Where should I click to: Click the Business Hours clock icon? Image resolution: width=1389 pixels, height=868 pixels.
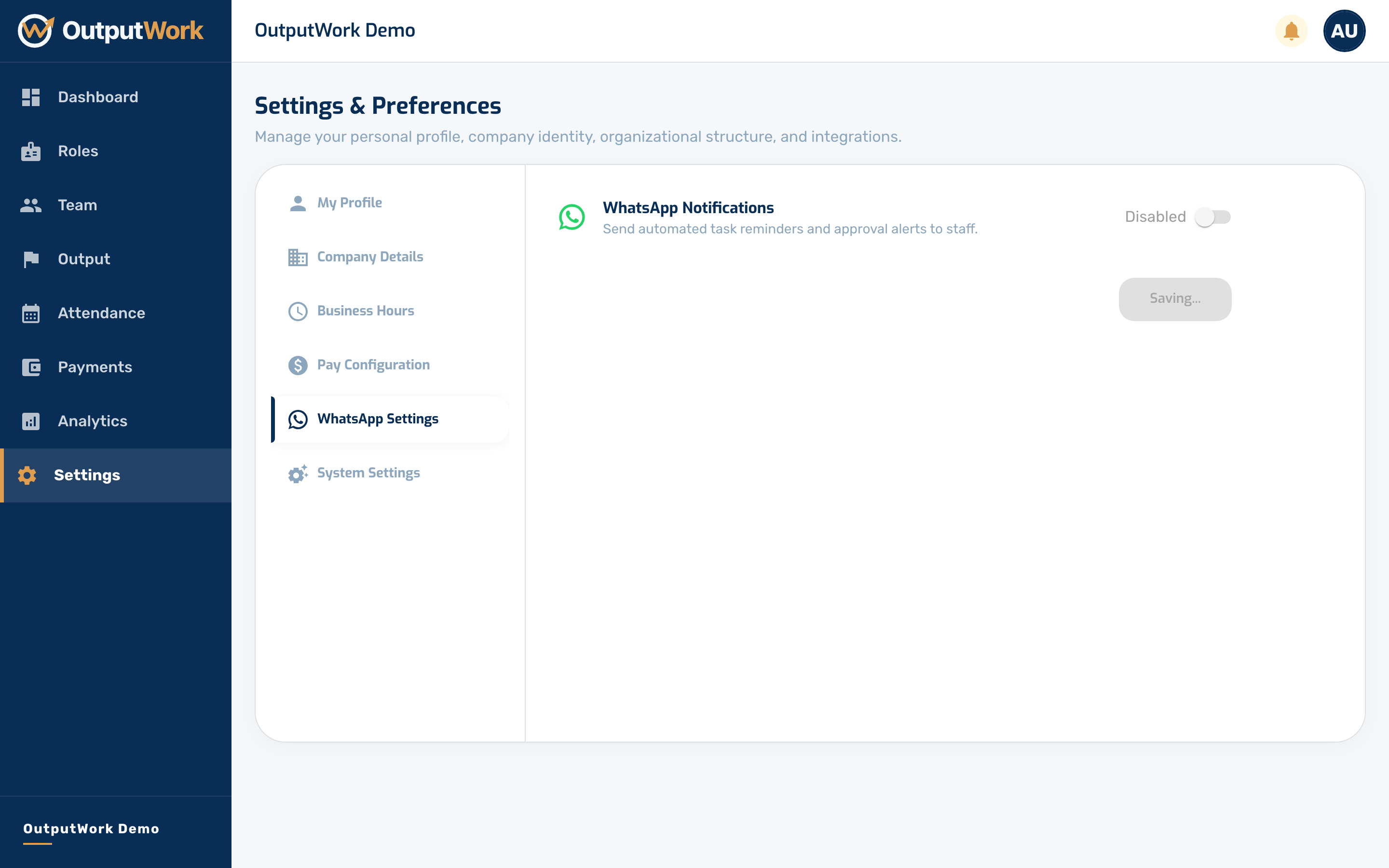point(298,311)
